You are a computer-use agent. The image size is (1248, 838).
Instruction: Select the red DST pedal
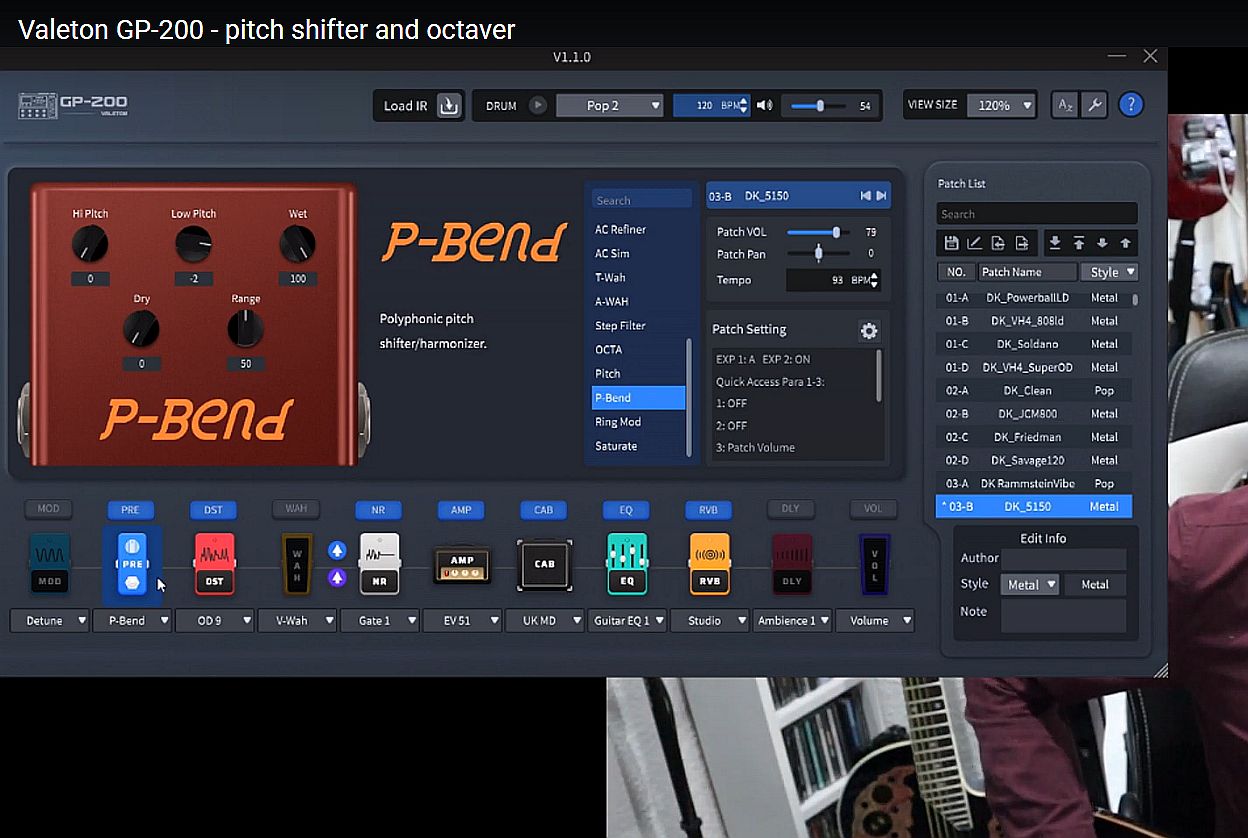click(214, 563)
